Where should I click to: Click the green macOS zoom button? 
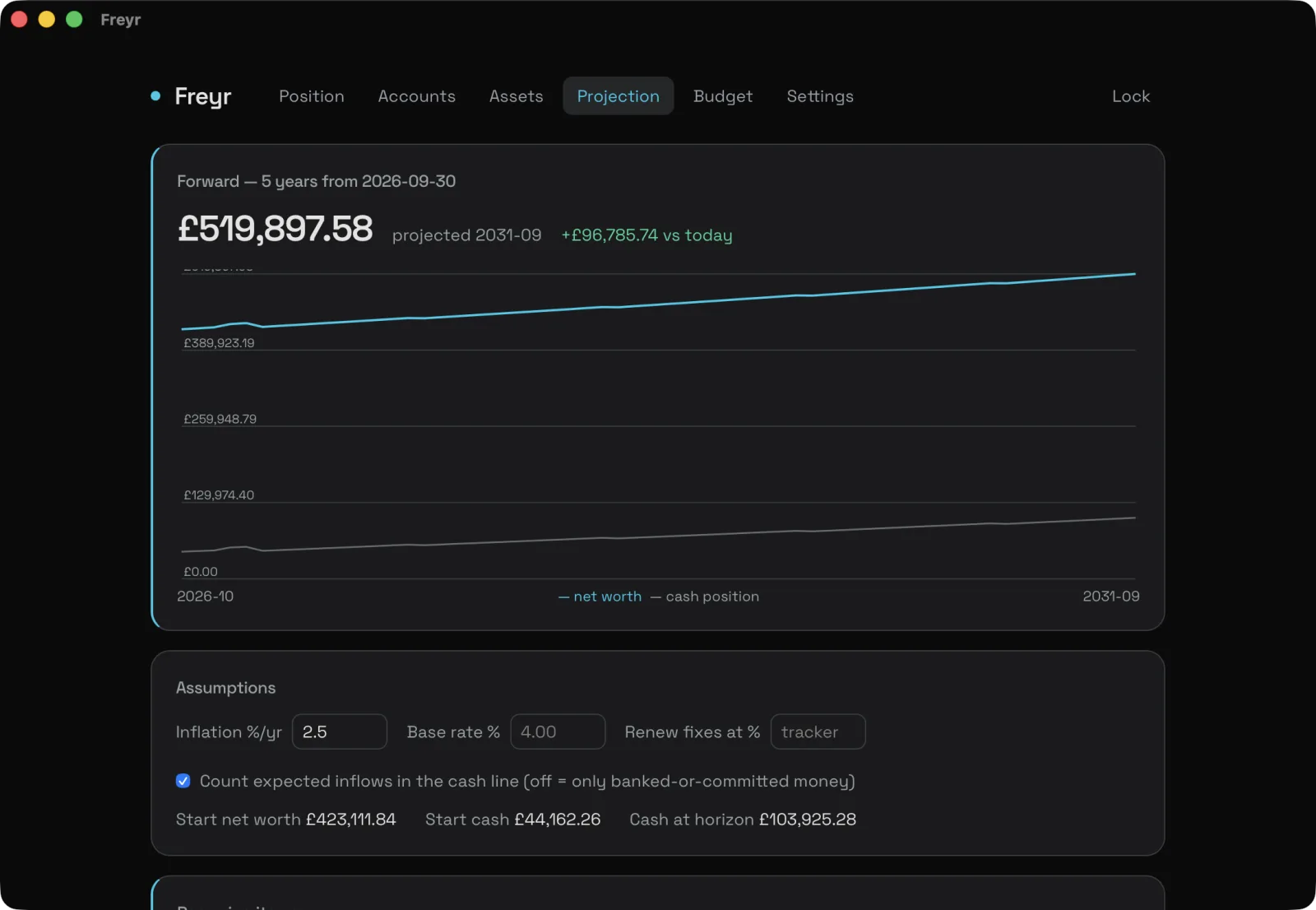[74, 19]
